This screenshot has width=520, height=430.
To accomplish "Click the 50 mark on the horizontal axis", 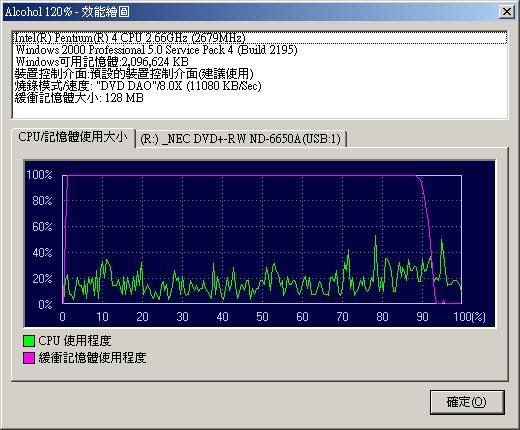I will point(262,317).
